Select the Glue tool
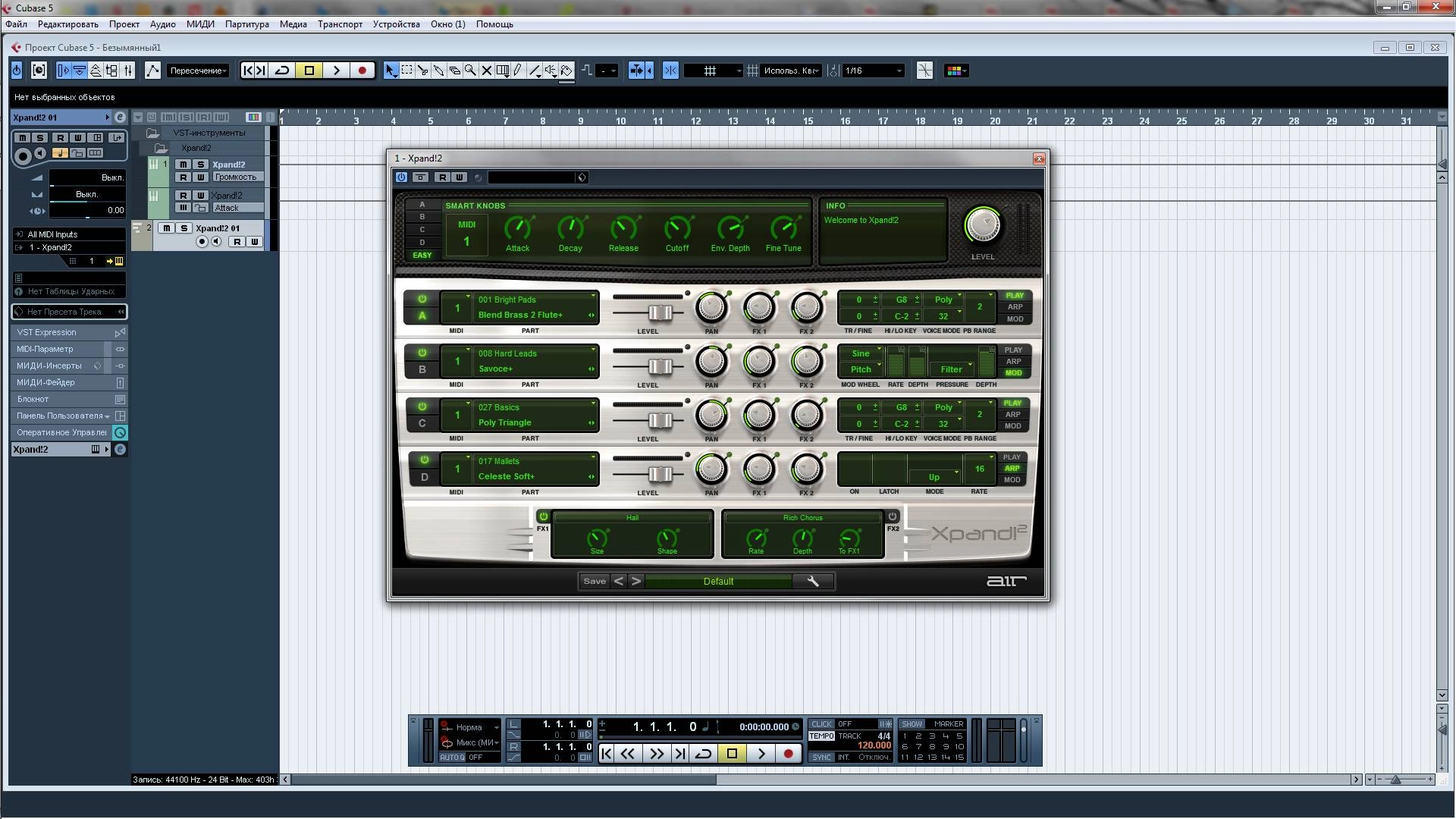The width and height of the screenshot is (1456, 819). coord(438,71)
